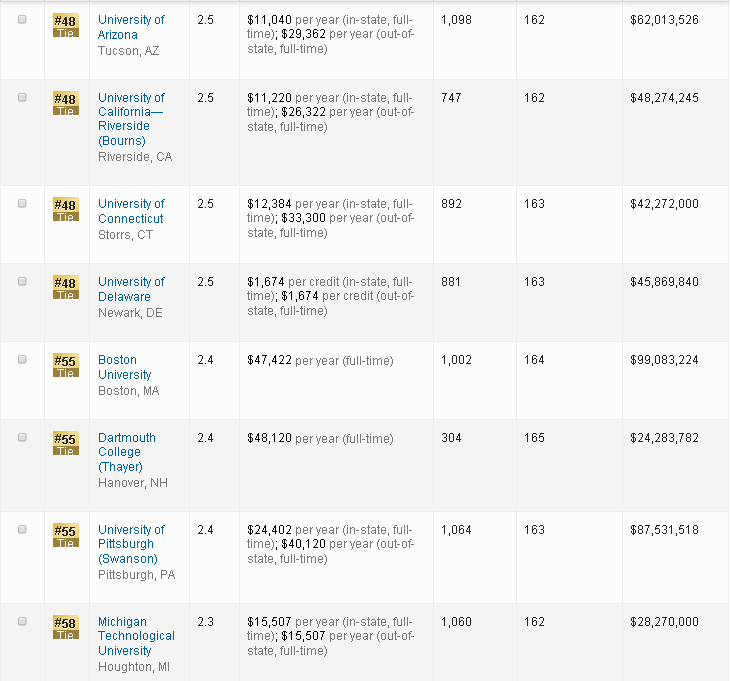This screenshot has height=681, width=731.
Task: Click the #48 Tie badge beside University of Arizona
Action: click(x=65, y=26)
